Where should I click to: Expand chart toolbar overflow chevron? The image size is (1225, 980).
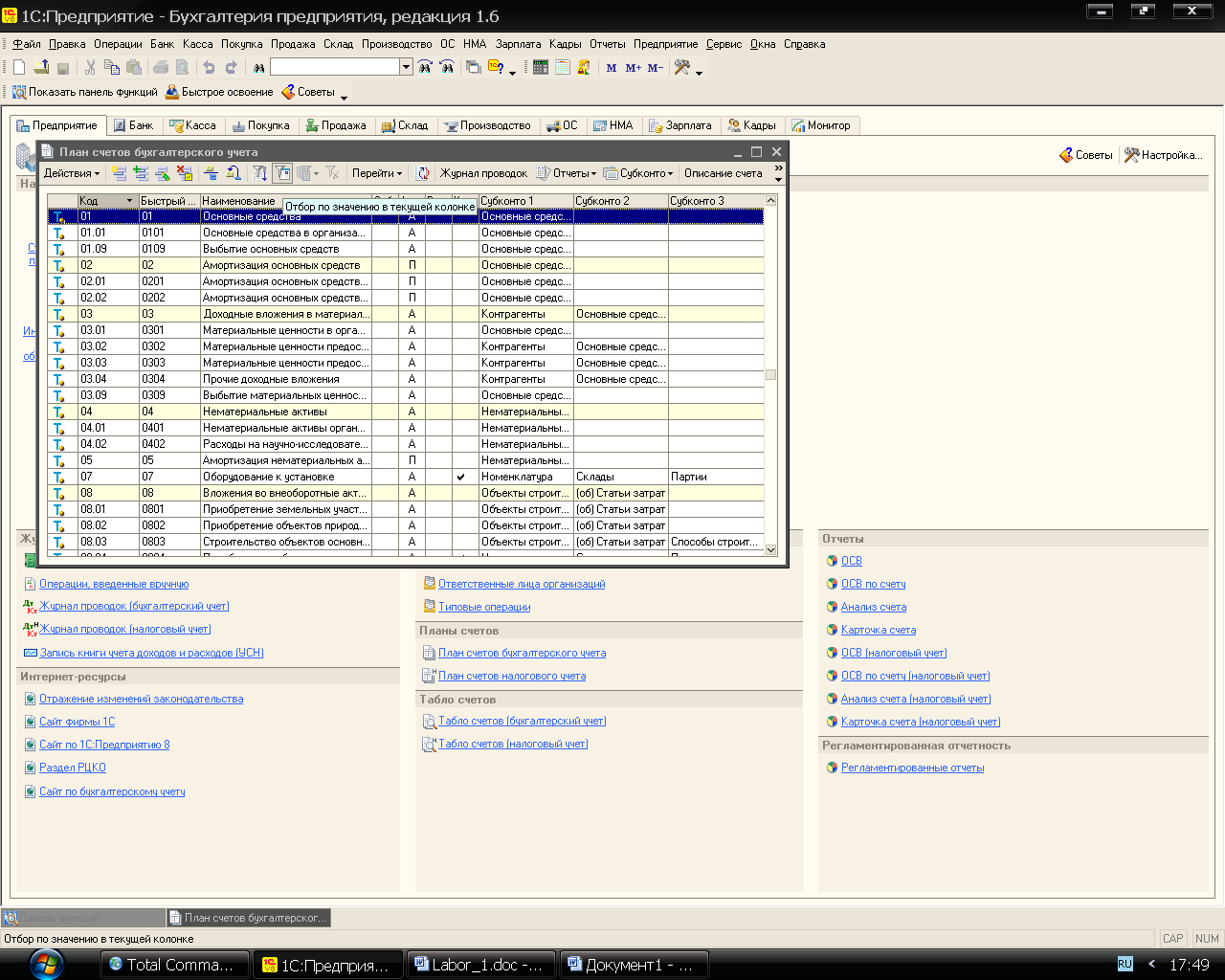tap(778, 168)
